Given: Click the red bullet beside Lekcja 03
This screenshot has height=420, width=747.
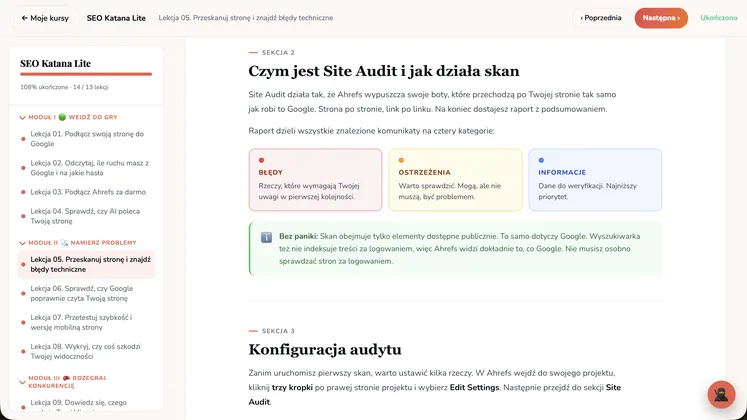Looking at the screenshot, I should (23, 192).
